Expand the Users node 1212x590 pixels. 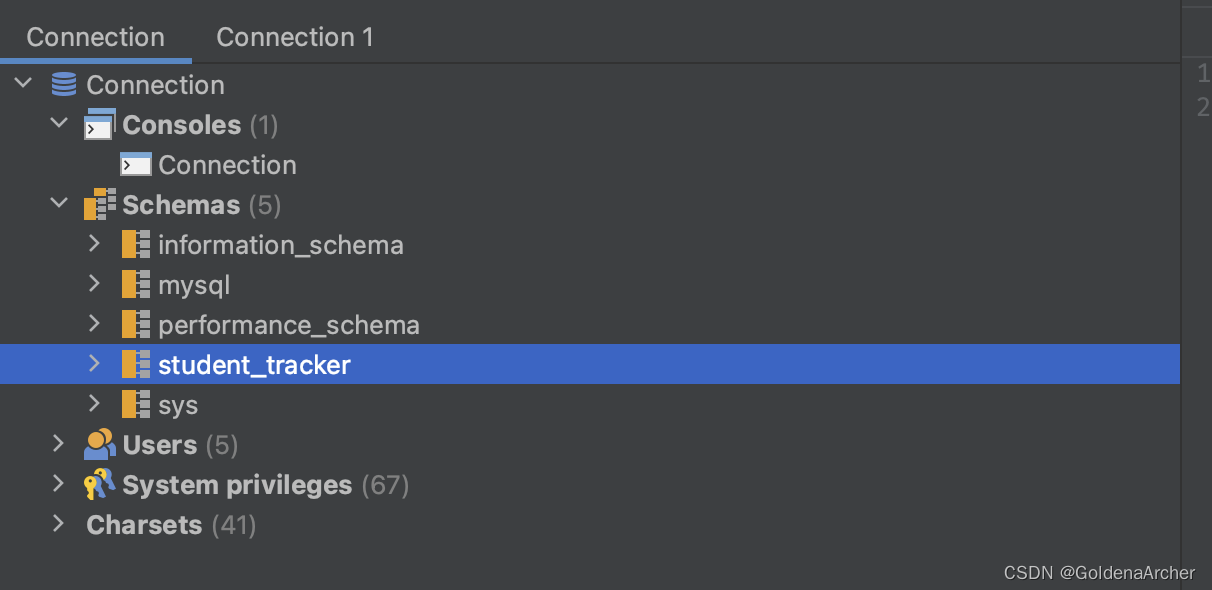click(58, 444)
